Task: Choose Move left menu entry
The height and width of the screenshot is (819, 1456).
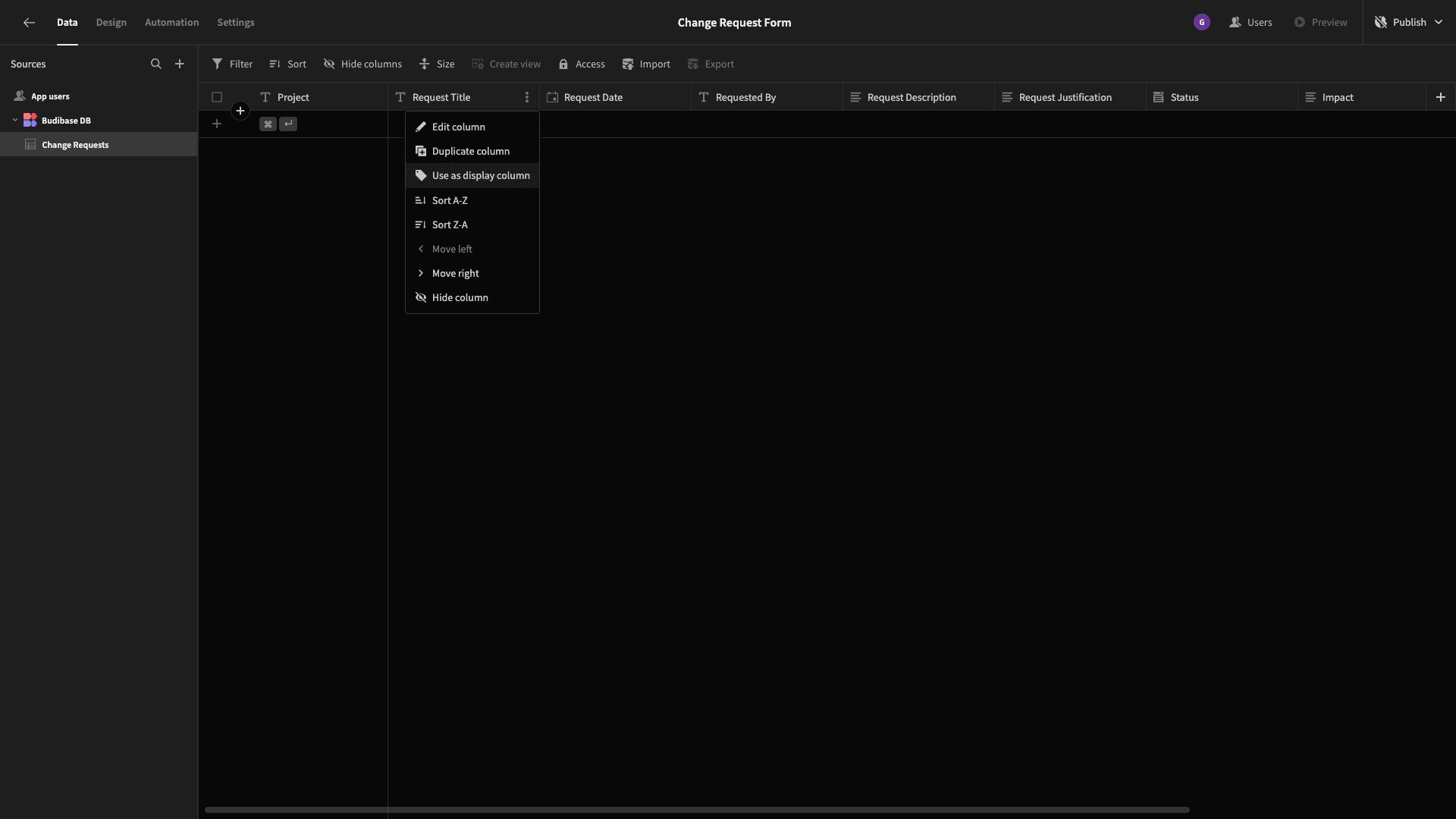Action: coord(472,249)
